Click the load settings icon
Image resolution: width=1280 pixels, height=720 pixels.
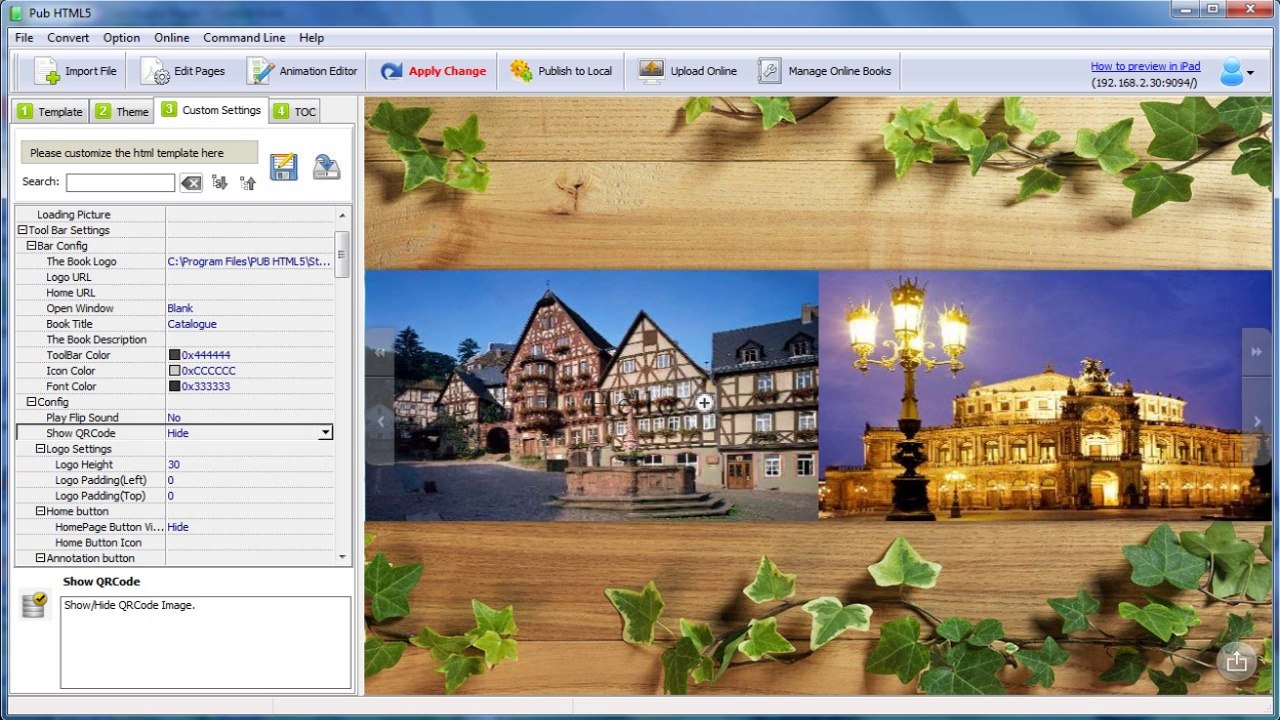point(326,167)
